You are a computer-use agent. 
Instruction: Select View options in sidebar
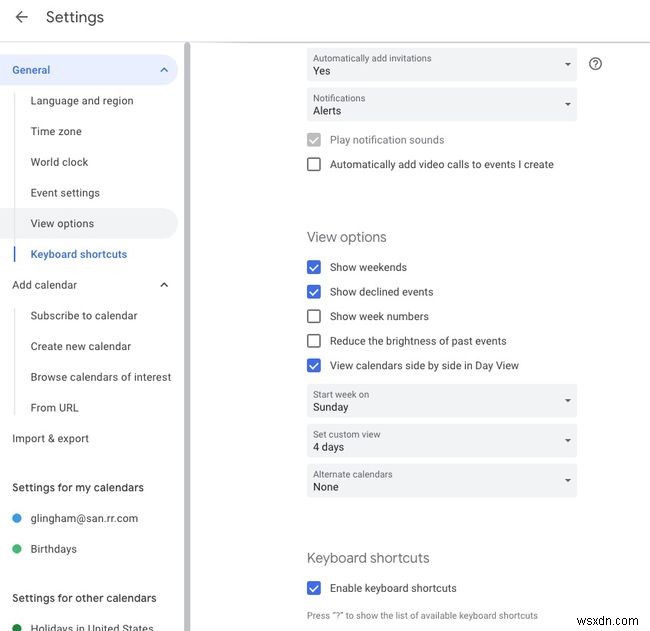89,223
